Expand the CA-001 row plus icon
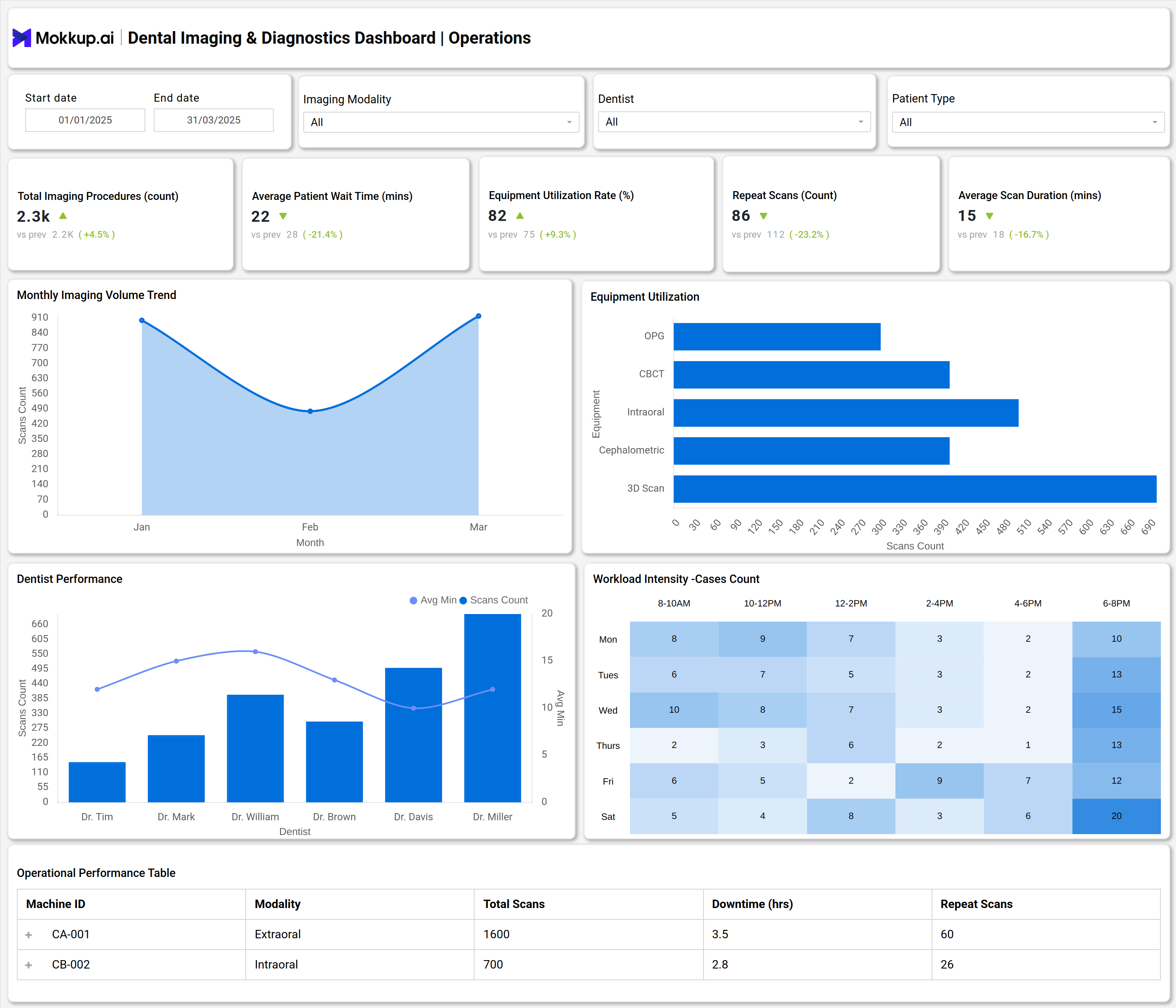The height and width of the screenshot is (1008, 1176). (x=29, y=935)
